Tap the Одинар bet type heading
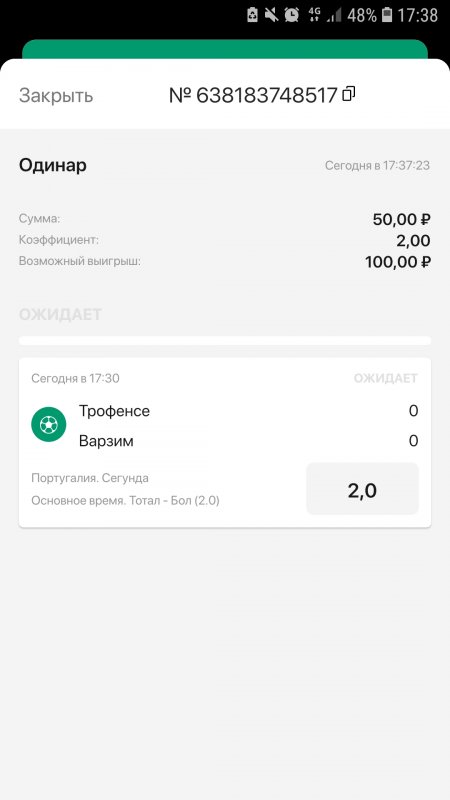450x800 pixels. tap(53, 165)
